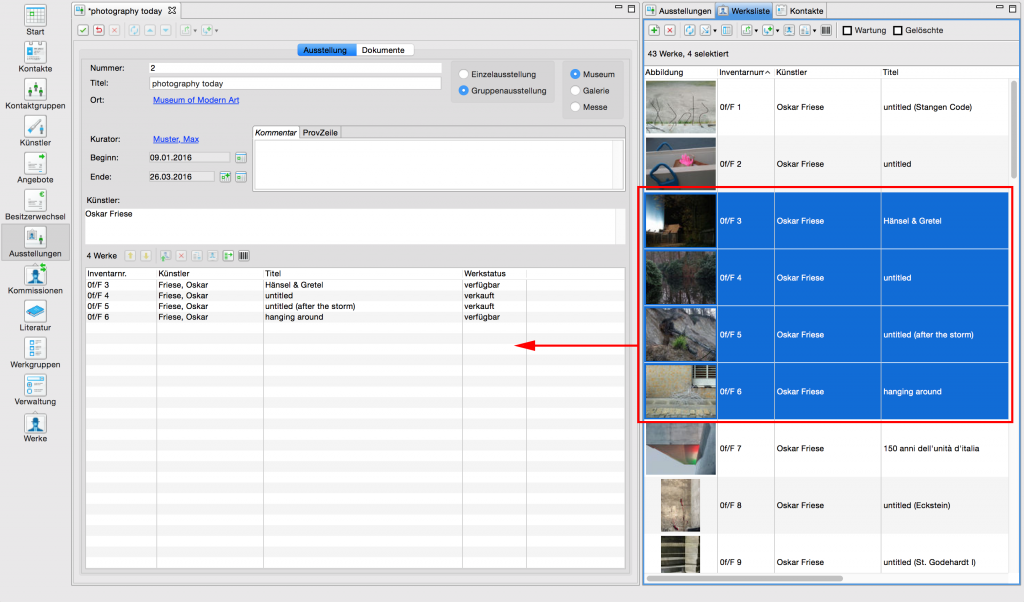Open the Kommissionen sidebar module
The image size is (1024, 602).
35,279
